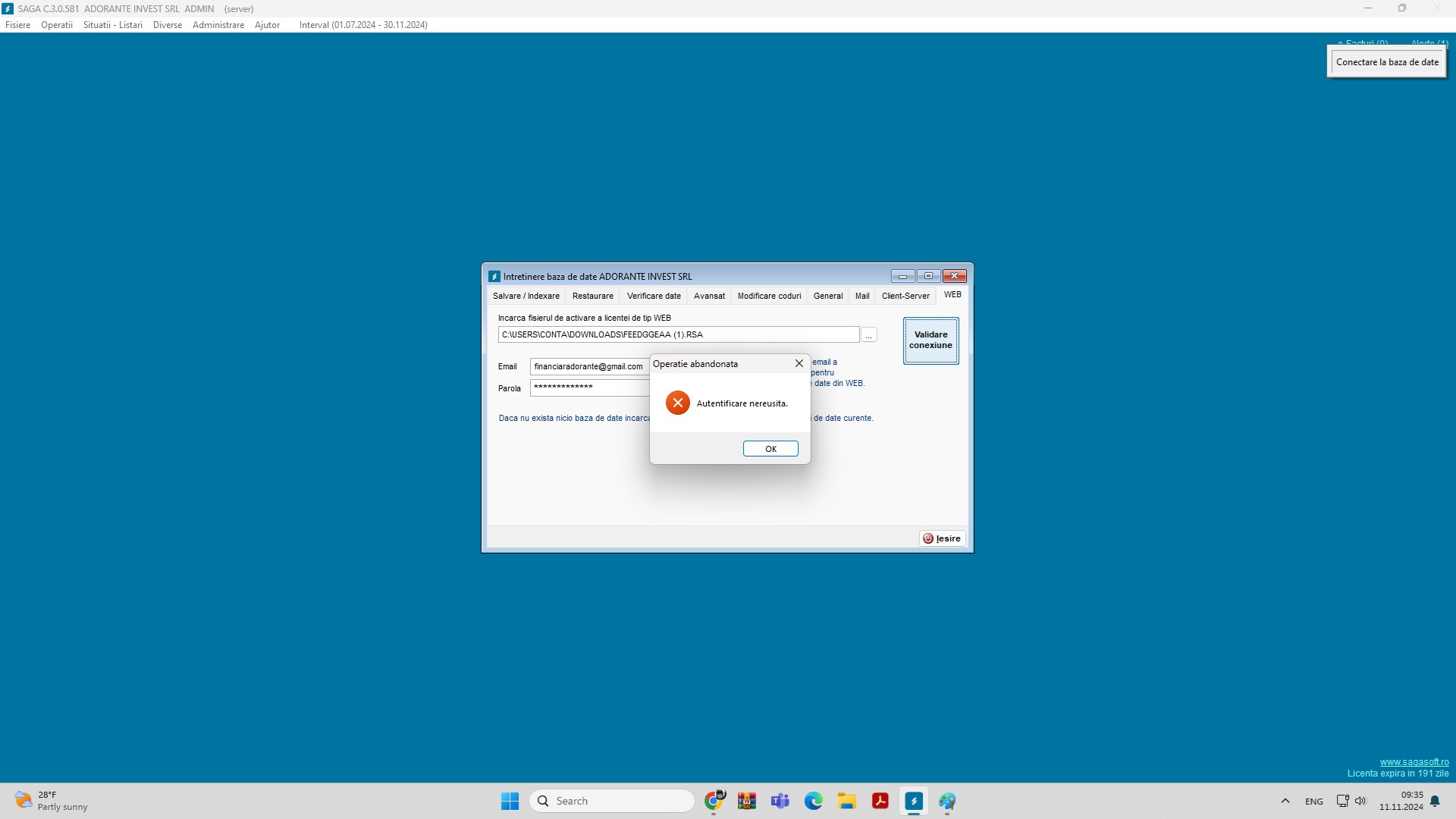
Task: Open Google Chrome from taskbar
Action: pos(714,801)
